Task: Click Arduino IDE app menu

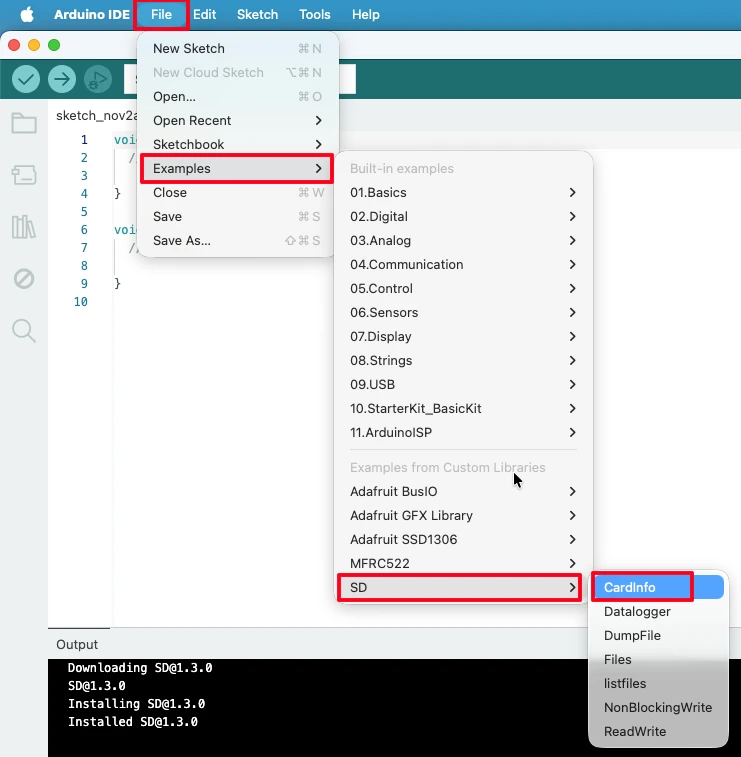Action: pyautogui.click(x=92, y=14)
